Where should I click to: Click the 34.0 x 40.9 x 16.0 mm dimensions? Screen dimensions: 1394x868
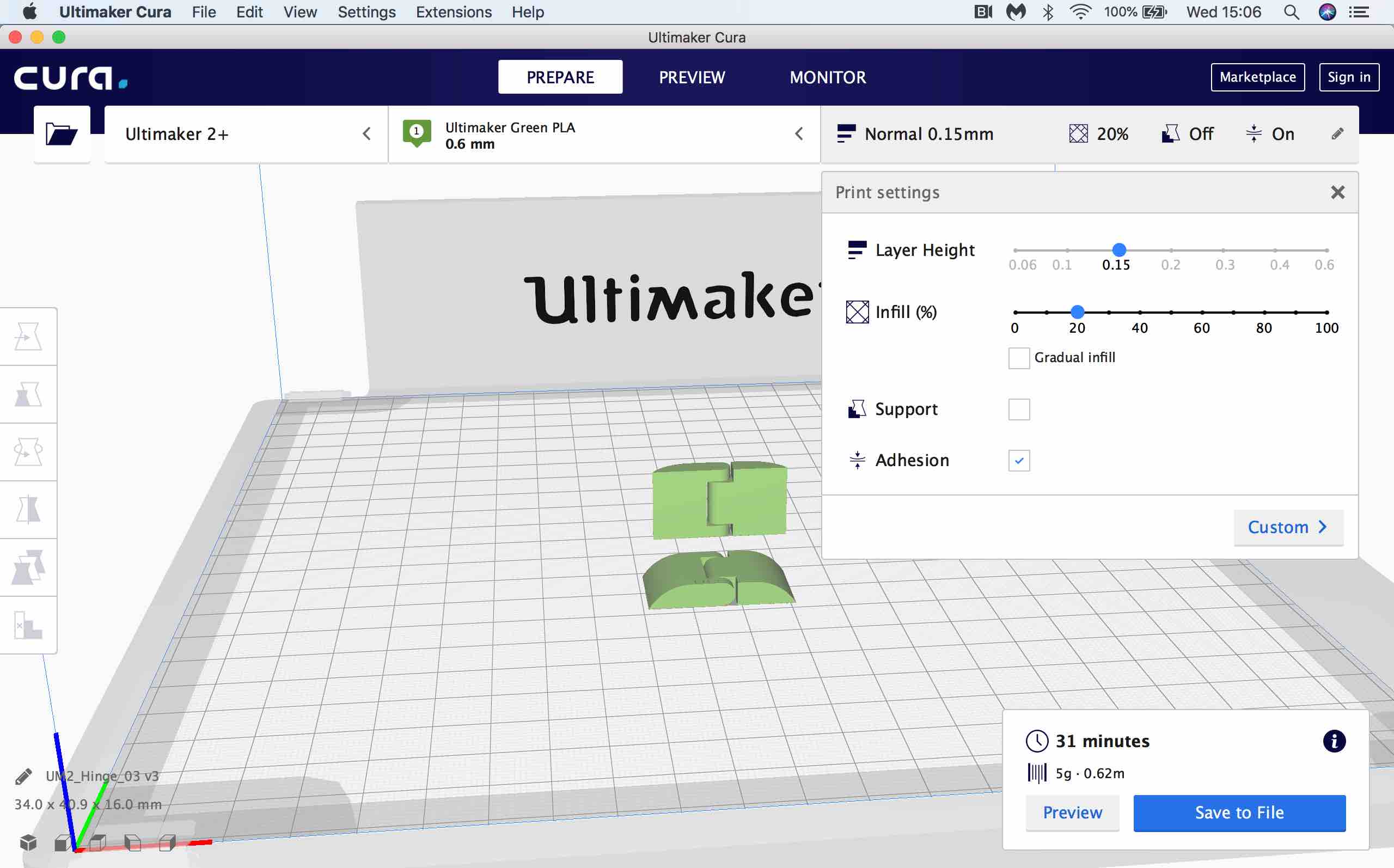tap(88, 804)
